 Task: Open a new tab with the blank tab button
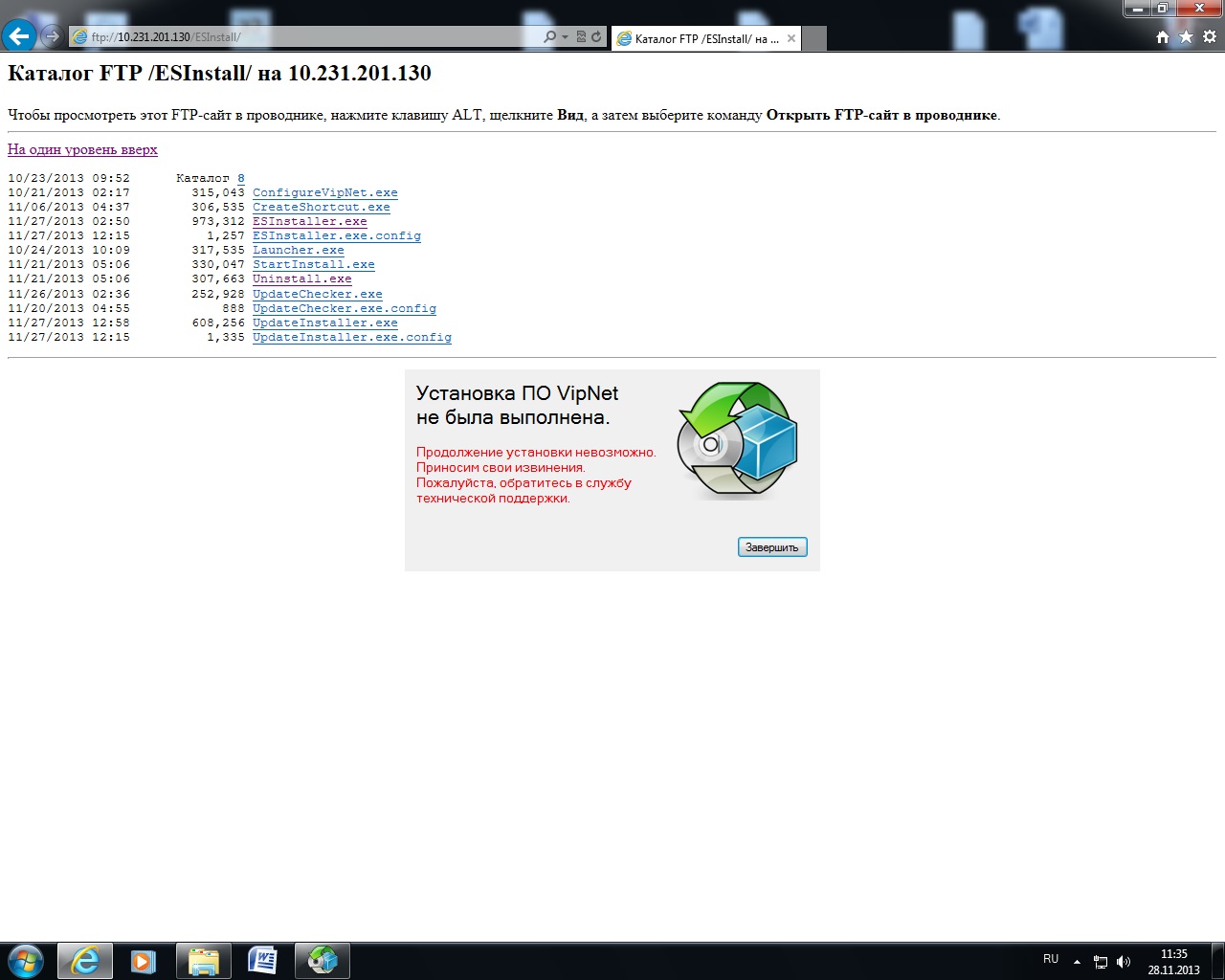point(814,39)
